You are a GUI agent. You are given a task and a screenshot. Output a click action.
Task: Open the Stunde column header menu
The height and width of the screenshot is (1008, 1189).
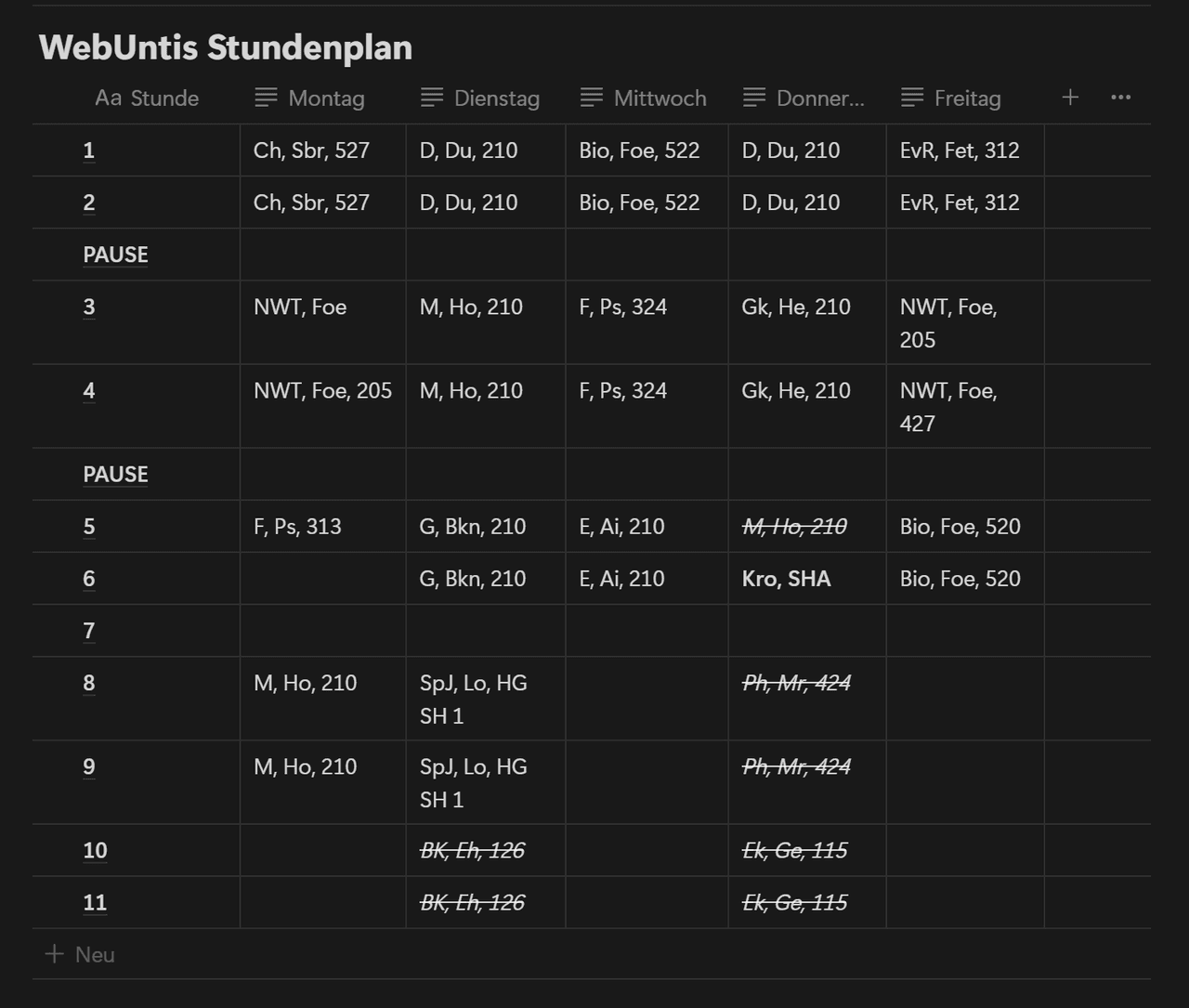click(164, 98)
